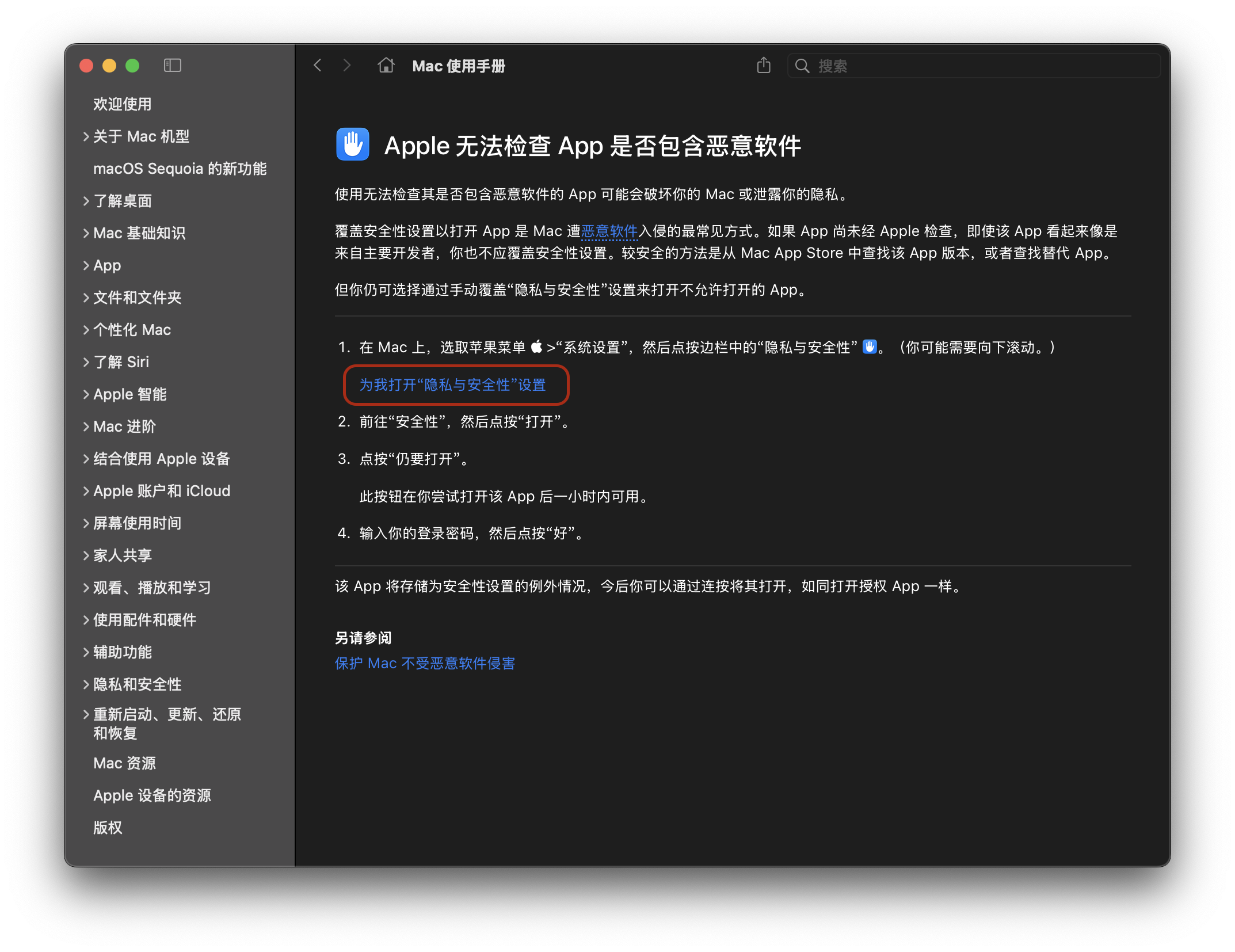The width and height of the screenshot is (1235, 952).
Task: Click the privacy hand icon in step 1
Action: click(x=869, y=346)
